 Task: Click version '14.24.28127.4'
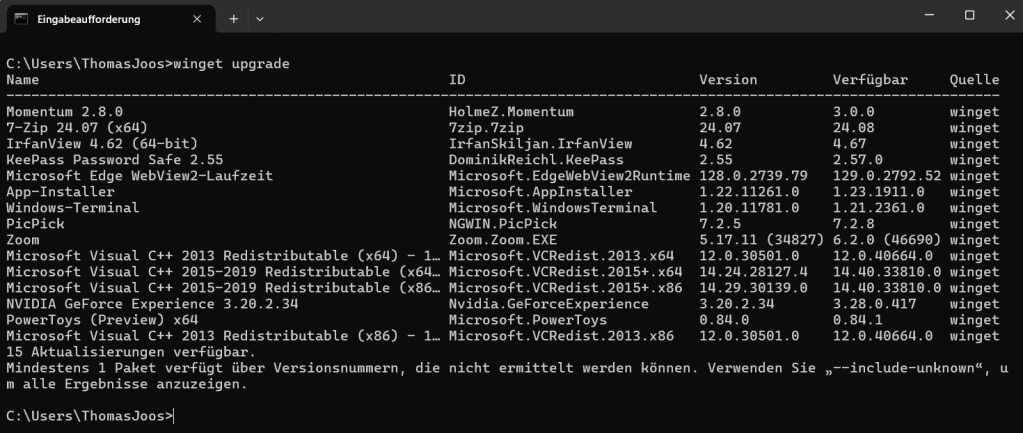pyautogui.click(x=754, y=271)
